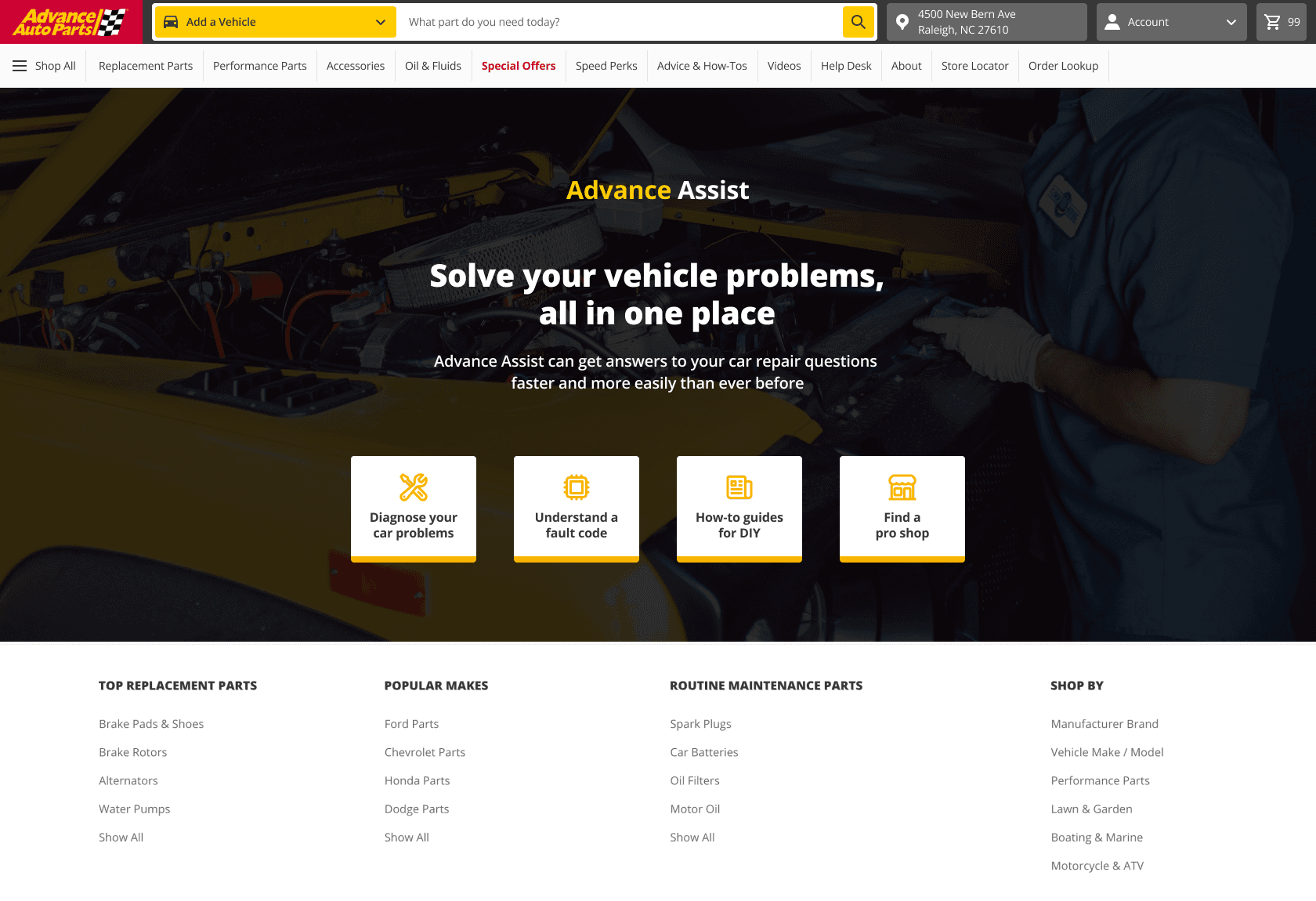Viewport: 1316px width, 901px height.
Task: Open Advice & How-Tos menu
Action: (702, 66)
